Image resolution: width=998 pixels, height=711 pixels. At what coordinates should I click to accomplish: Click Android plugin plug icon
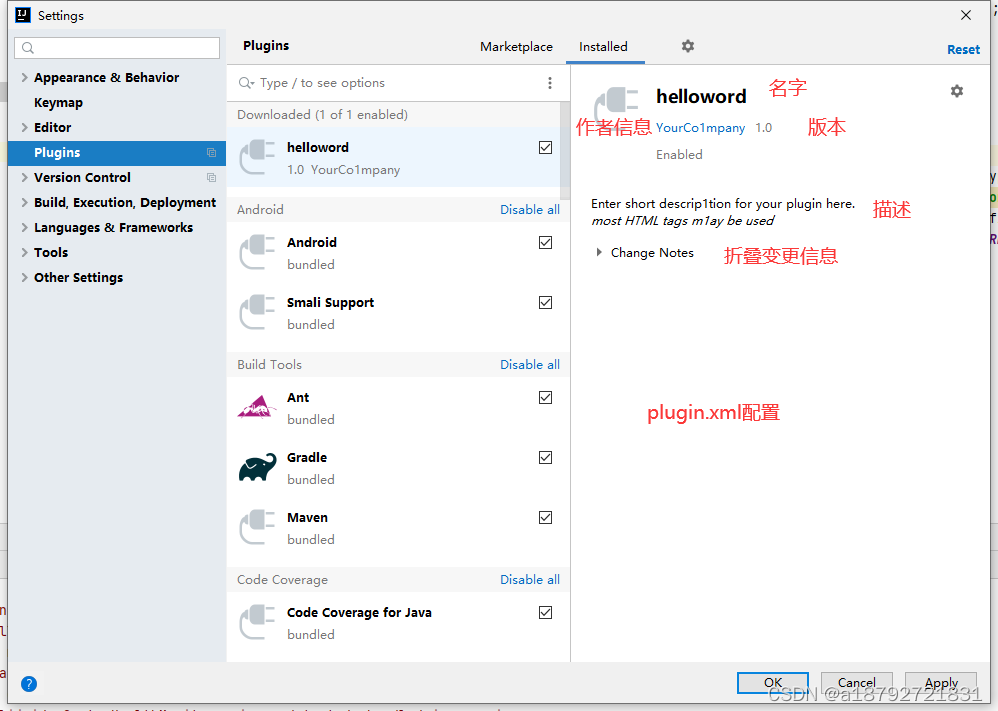click(257, 253)
